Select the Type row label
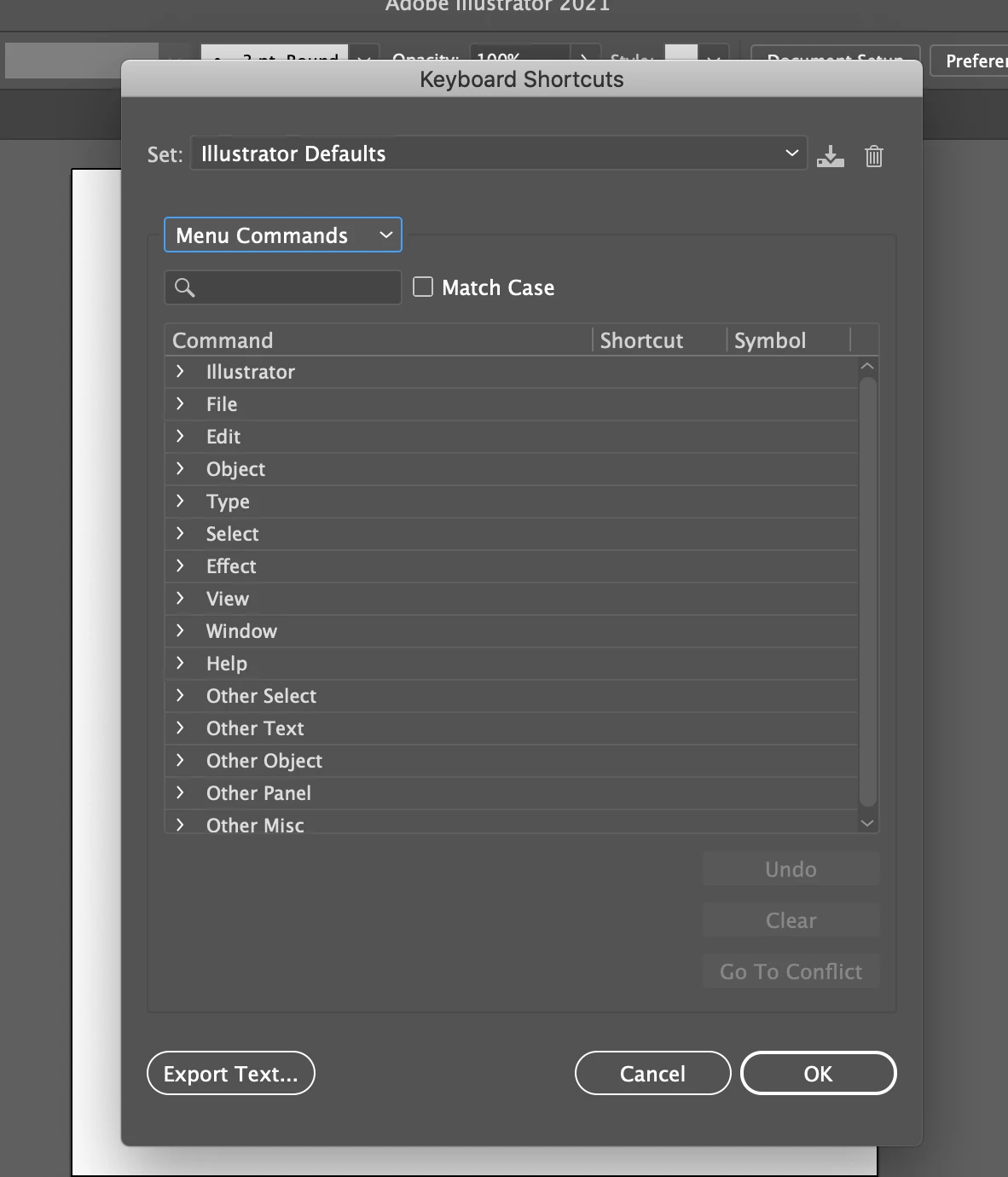The height and width of the screenshot is (1177, 1008). point(228,502)
